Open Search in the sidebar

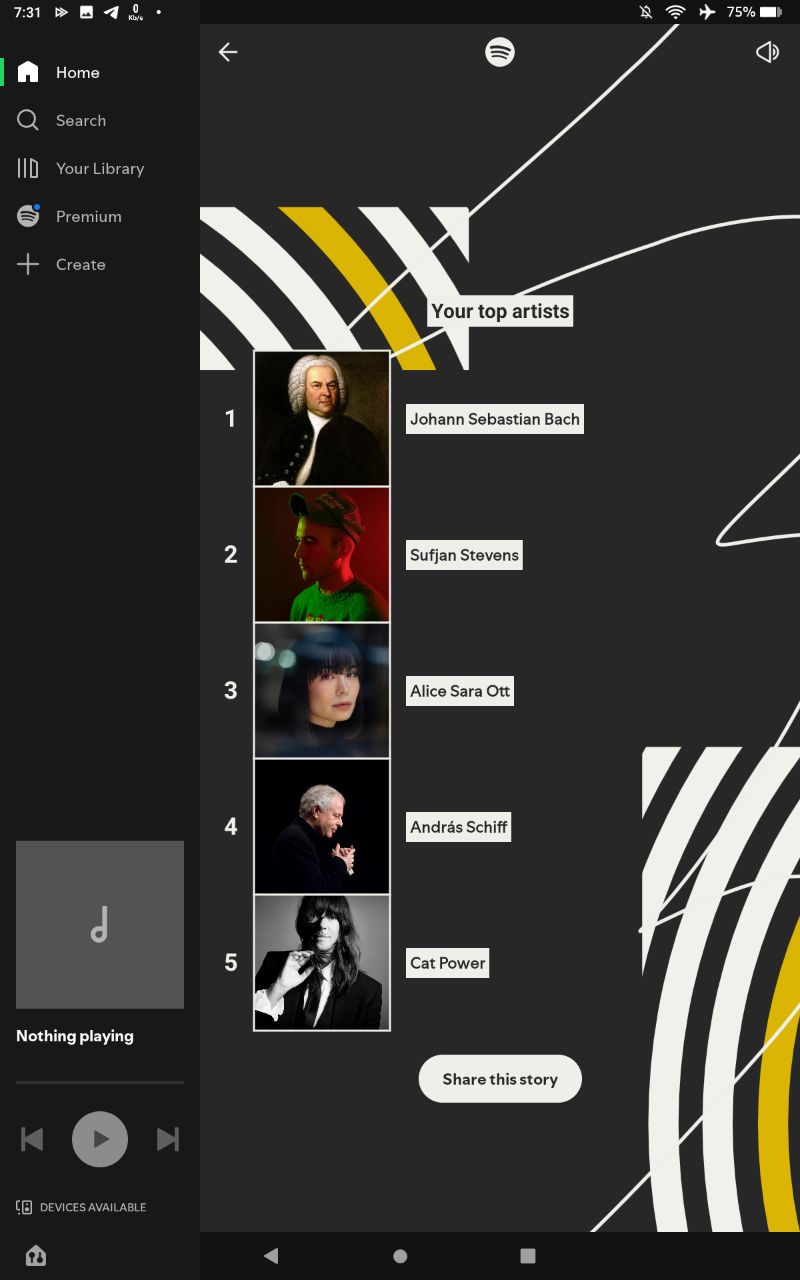click(x=100, y=120)
